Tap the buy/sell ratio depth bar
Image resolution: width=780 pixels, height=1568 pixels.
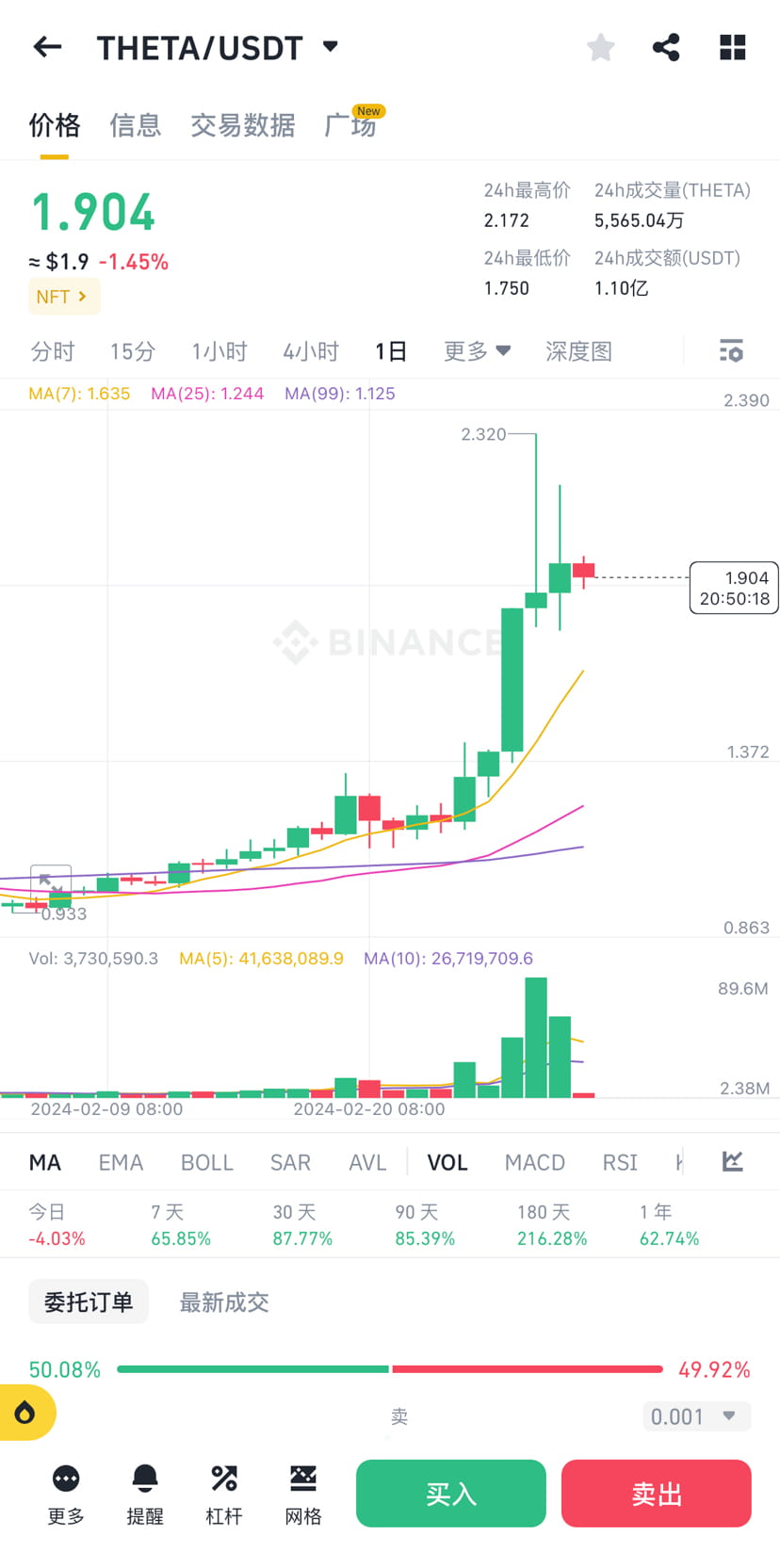(390, 1369)
